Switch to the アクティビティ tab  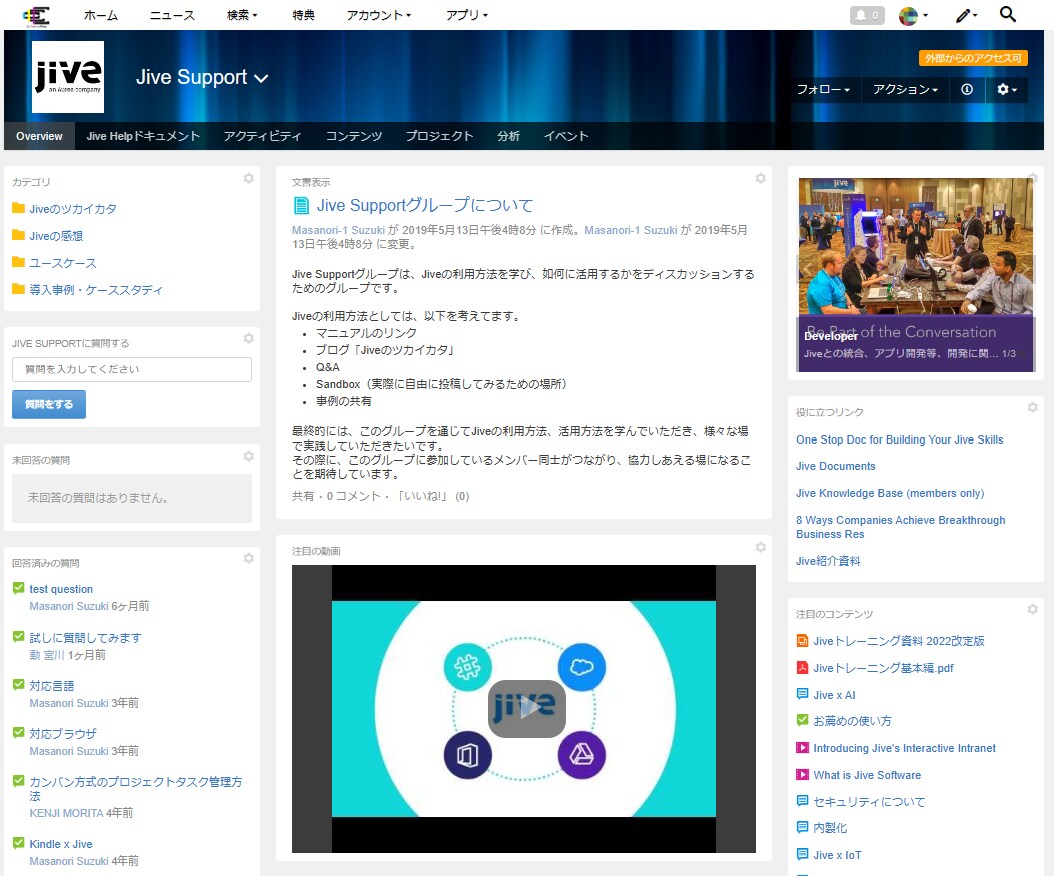coord(262,136)
